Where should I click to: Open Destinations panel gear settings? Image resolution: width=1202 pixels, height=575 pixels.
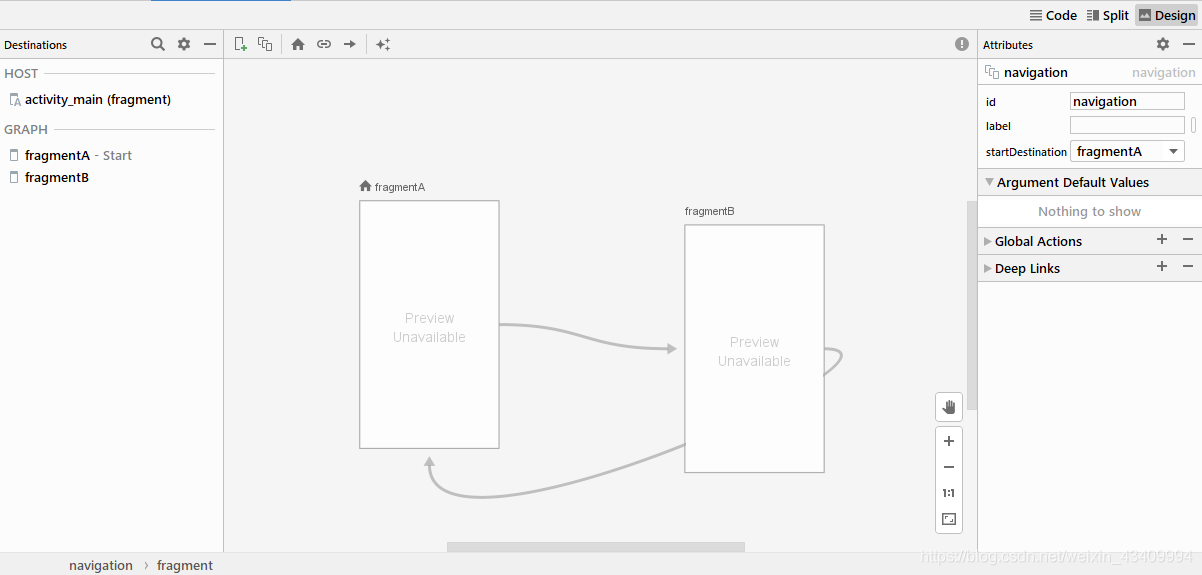point(184,44)
